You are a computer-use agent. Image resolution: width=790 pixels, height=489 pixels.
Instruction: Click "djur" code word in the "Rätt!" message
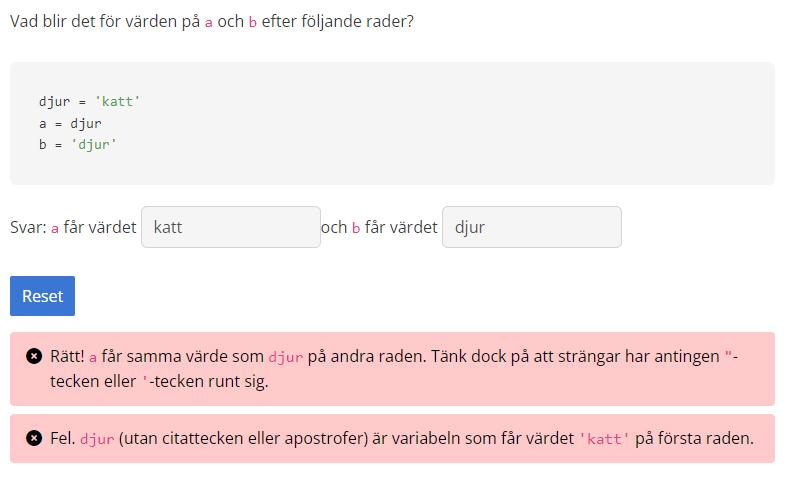point(285,357)
